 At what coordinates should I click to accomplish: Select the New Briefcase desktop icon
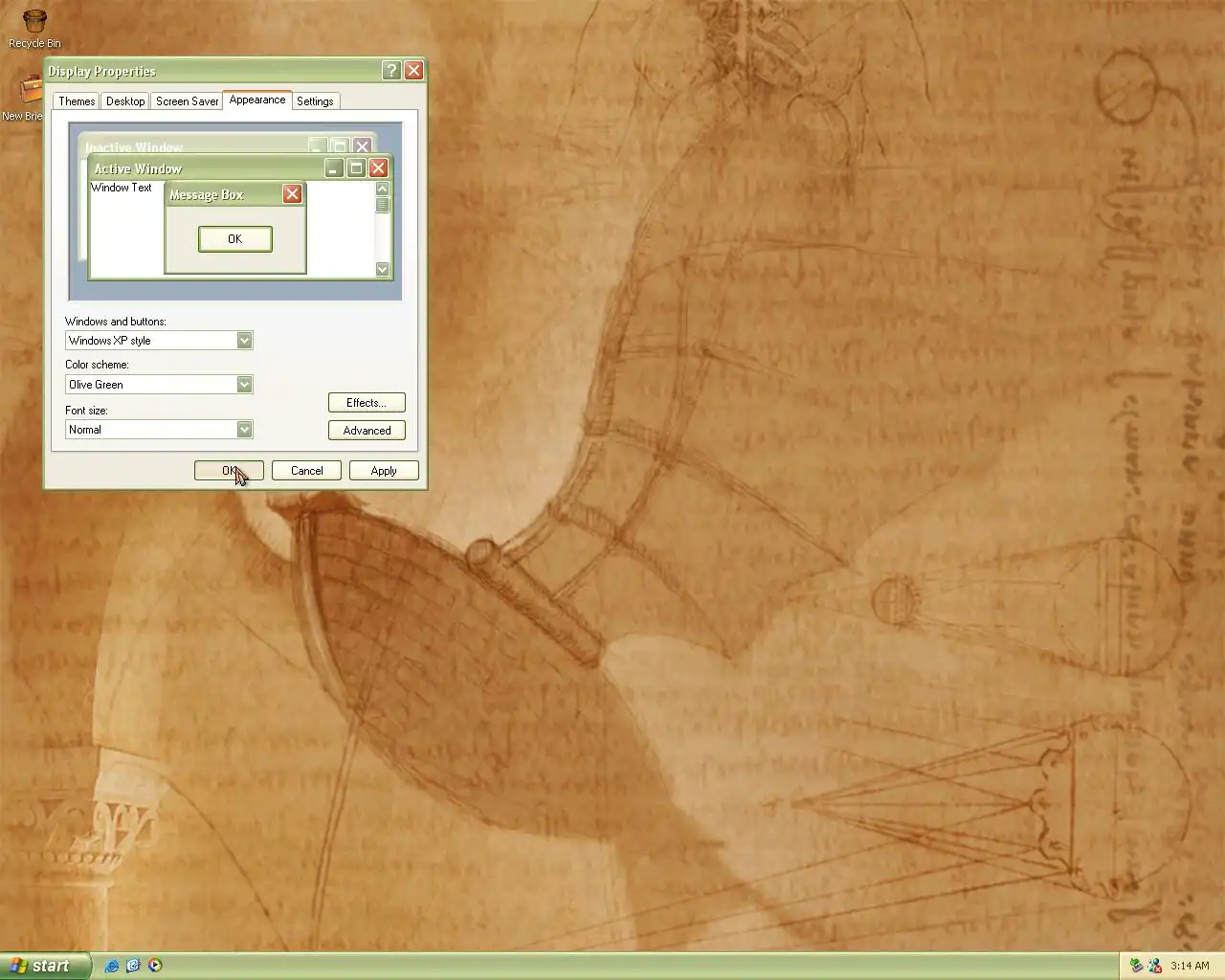(25, 99)
